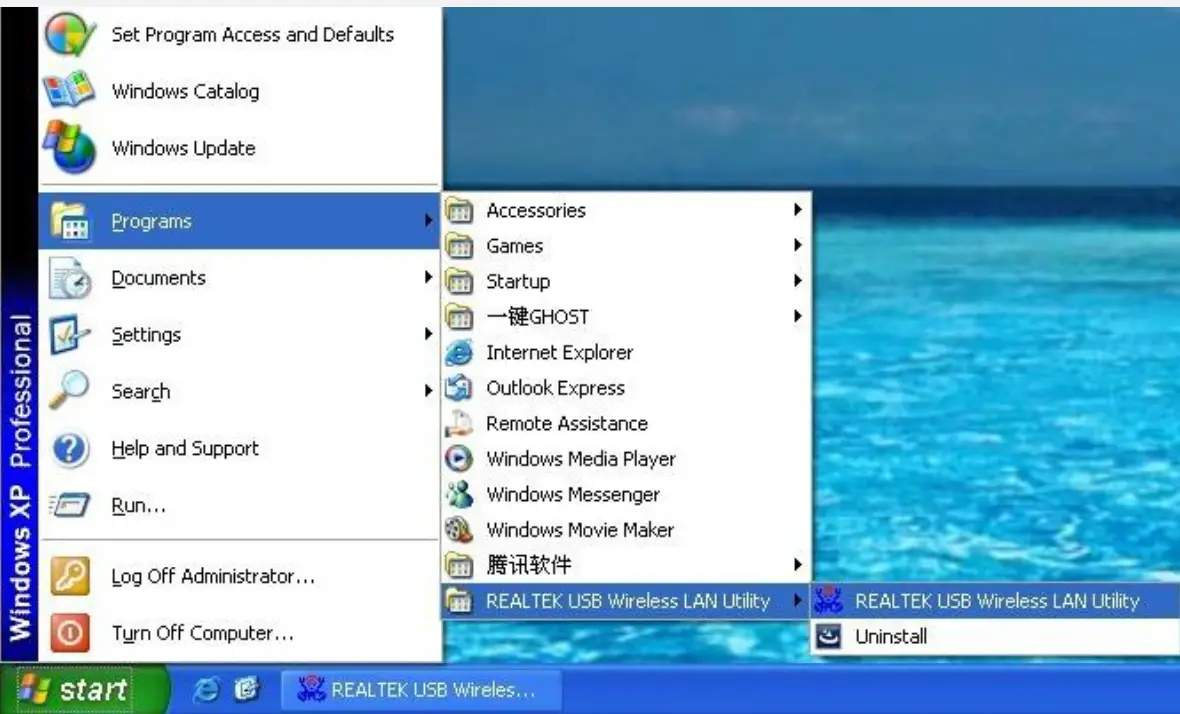The width and height of the screenshot is (1180, 714).
Task: Select Windows Update from Start menu
Action: [x=239, y=147]
